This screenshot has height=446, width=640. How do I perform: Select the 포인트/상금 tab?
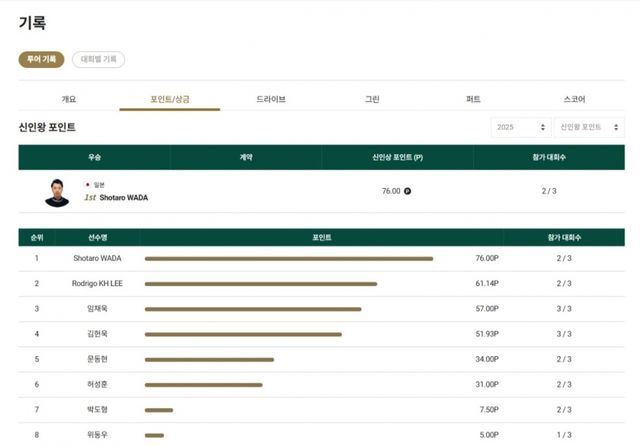pos(170,99)
